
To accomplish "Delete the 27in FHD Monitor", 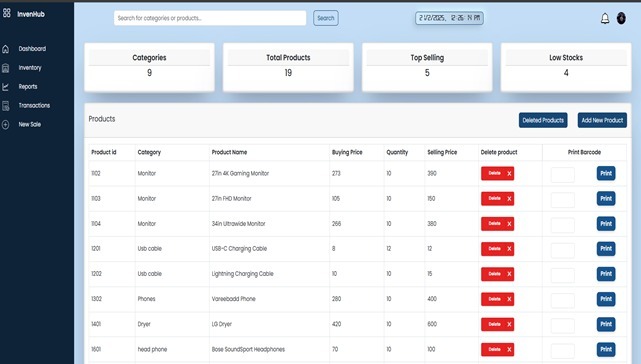I will click(498, 199).
